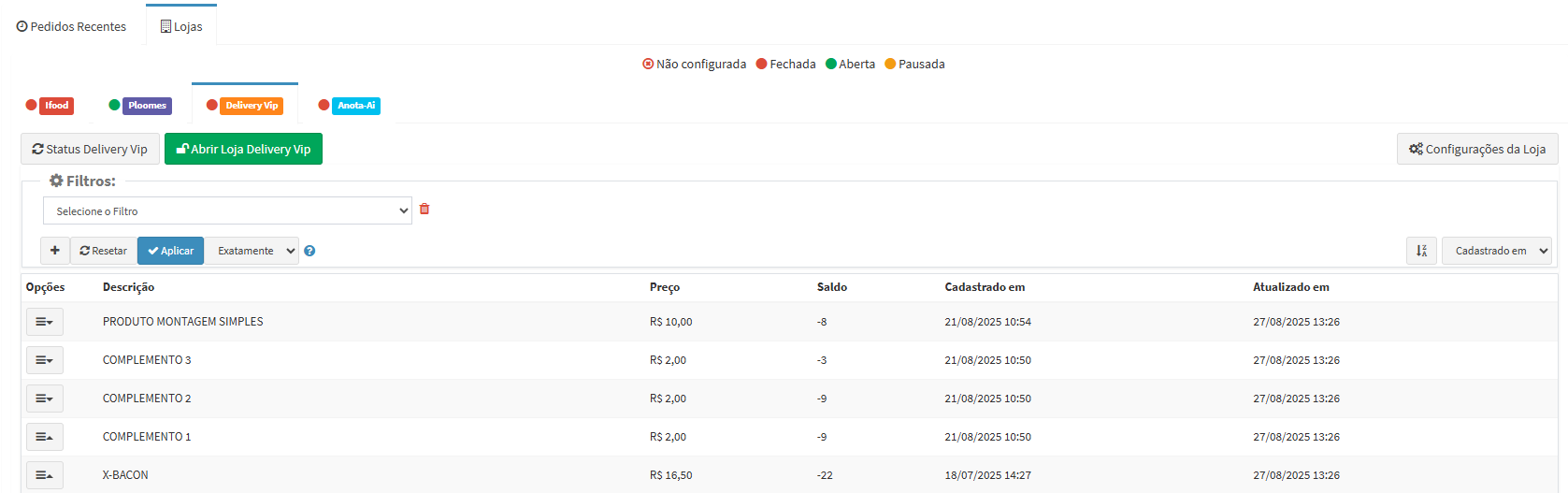This screenshot has width=1568, height=493.
Task: Expand the Selecione o Filtro dropdown
Action: click(x=227, y=211)
